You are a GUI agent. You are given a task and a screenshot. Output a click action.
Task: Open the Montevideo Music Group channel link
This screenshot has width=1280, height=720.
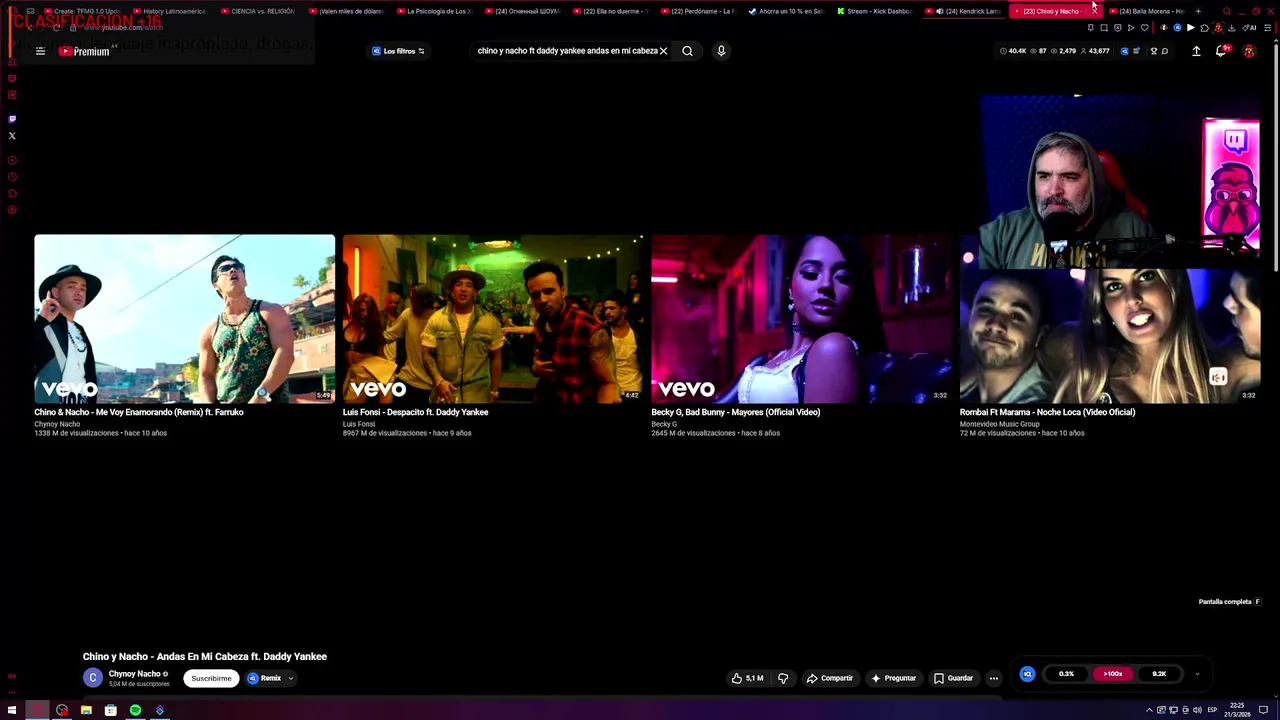click(x=1000, y=424)
